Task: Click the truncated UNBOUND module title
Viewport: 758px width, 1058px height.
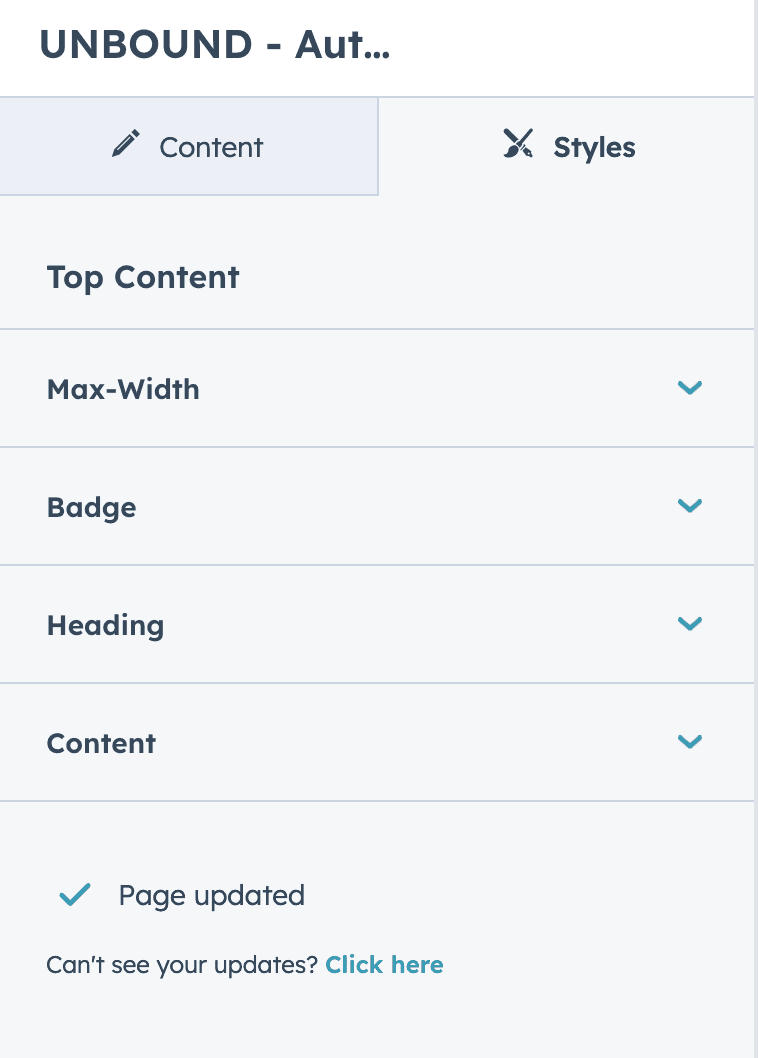Action: point(215,45)
